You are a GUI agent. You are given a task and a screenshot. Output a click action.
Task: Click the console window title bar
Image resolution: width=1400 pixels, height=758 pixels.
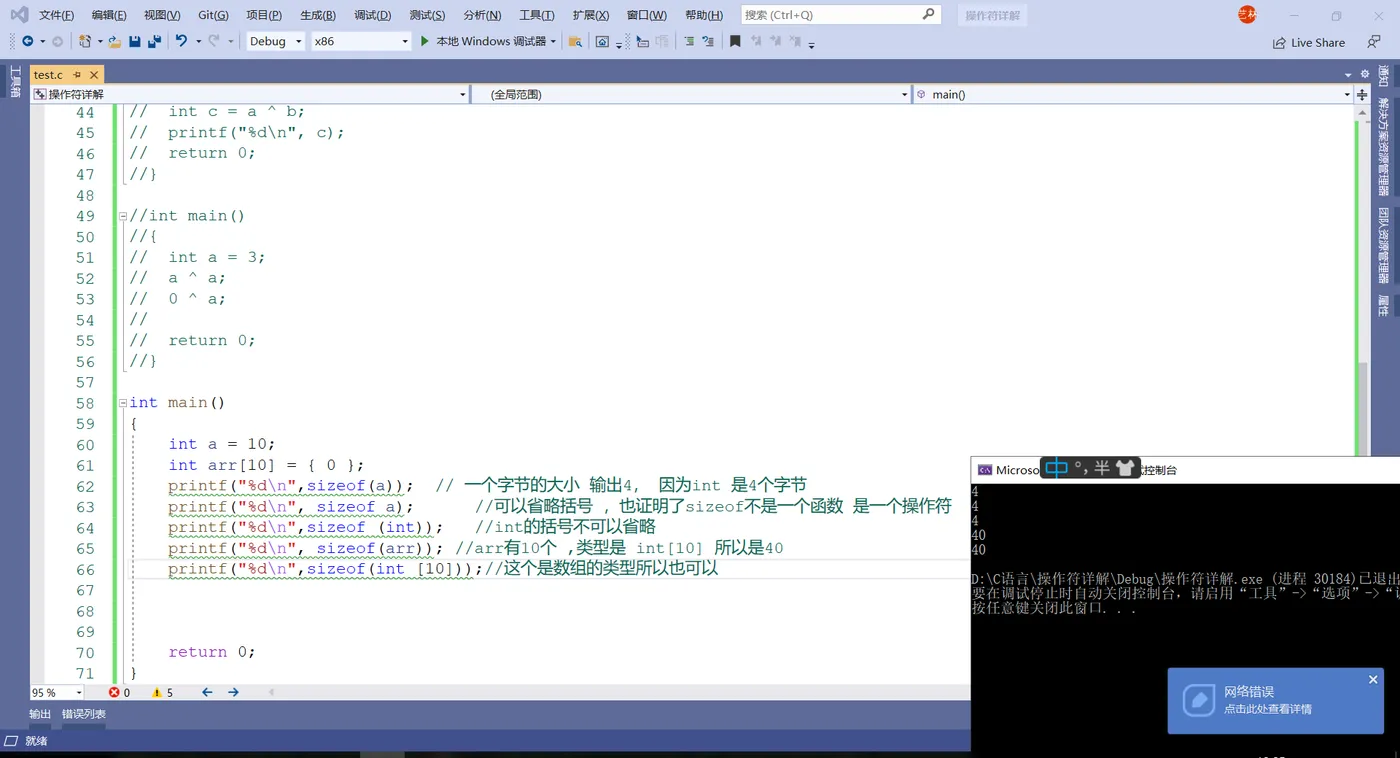[1185, 470]
